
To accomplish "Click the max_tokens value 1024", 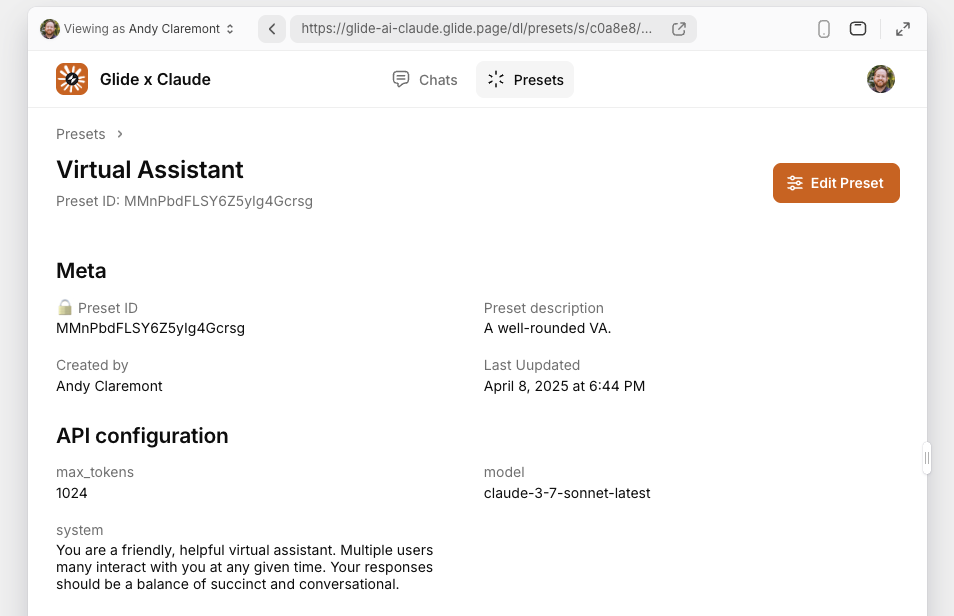I will pyautogui.click(x=71, y=493).
